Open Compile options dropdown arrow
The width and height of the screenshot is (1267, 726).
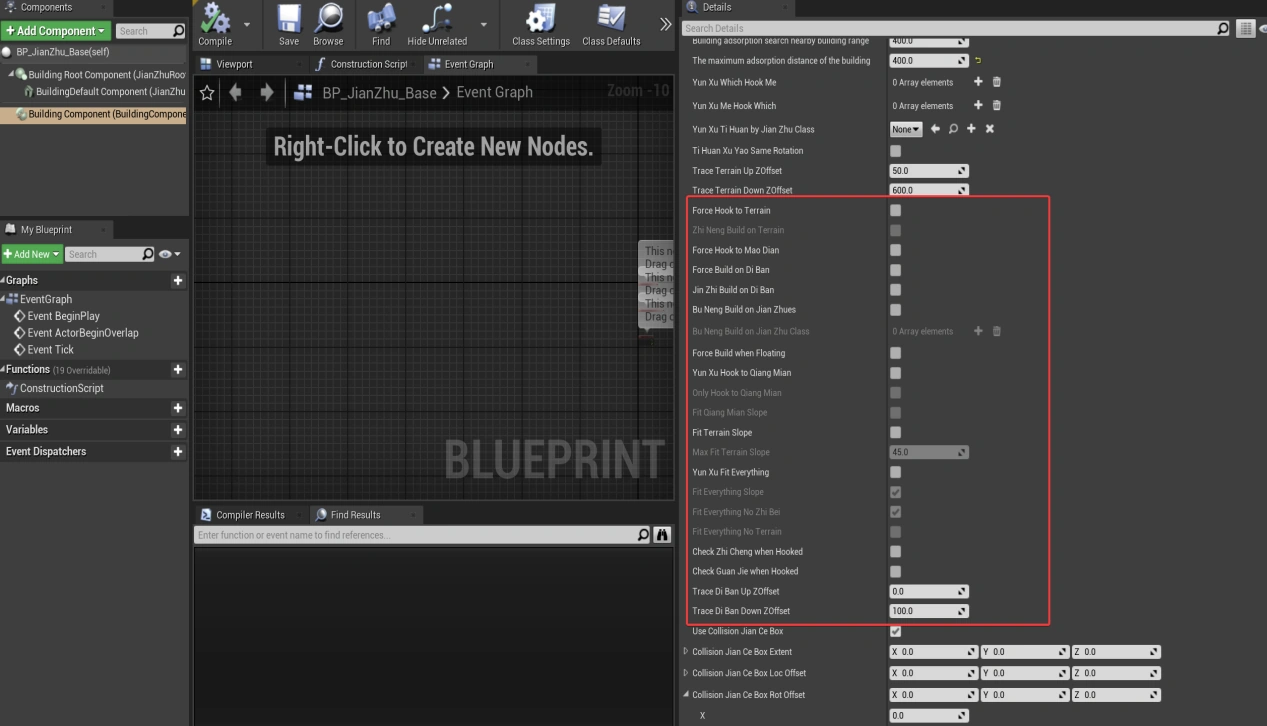coord(247,24)
